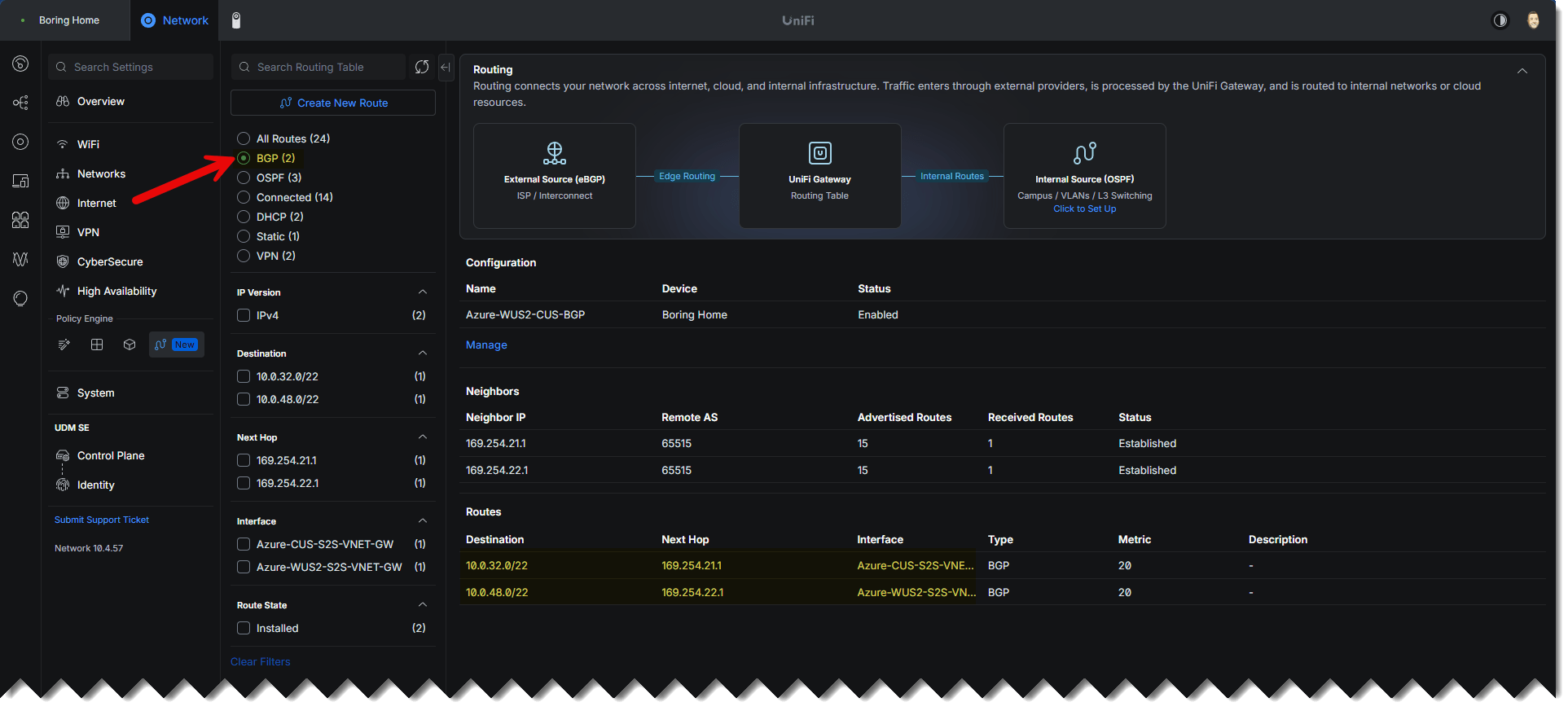The height and width of the screenshot is (711, 1568).
Task: Click the globe icon next to Internet
Action: click(x=63, y=203)
